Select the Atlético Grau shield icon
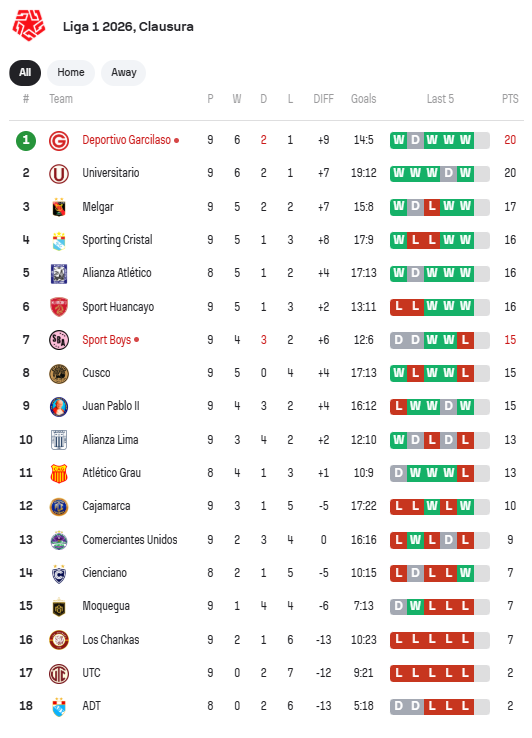 (x=59, y=473)
